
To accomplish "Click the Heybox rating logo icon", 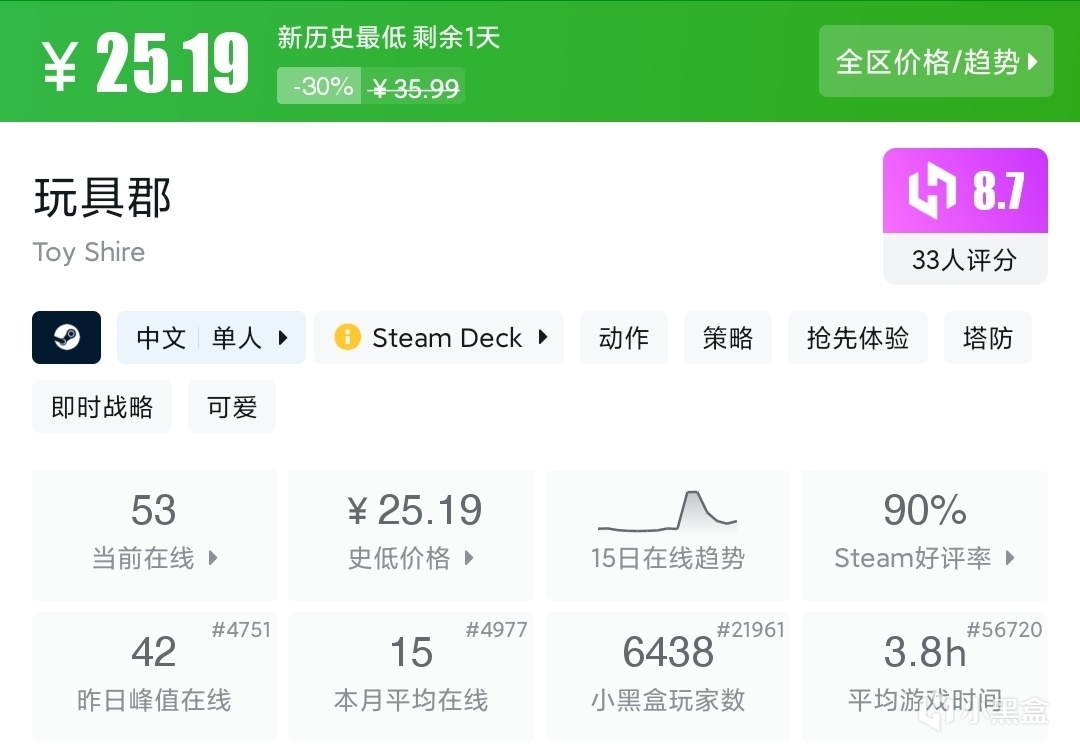I will [932, 191].
